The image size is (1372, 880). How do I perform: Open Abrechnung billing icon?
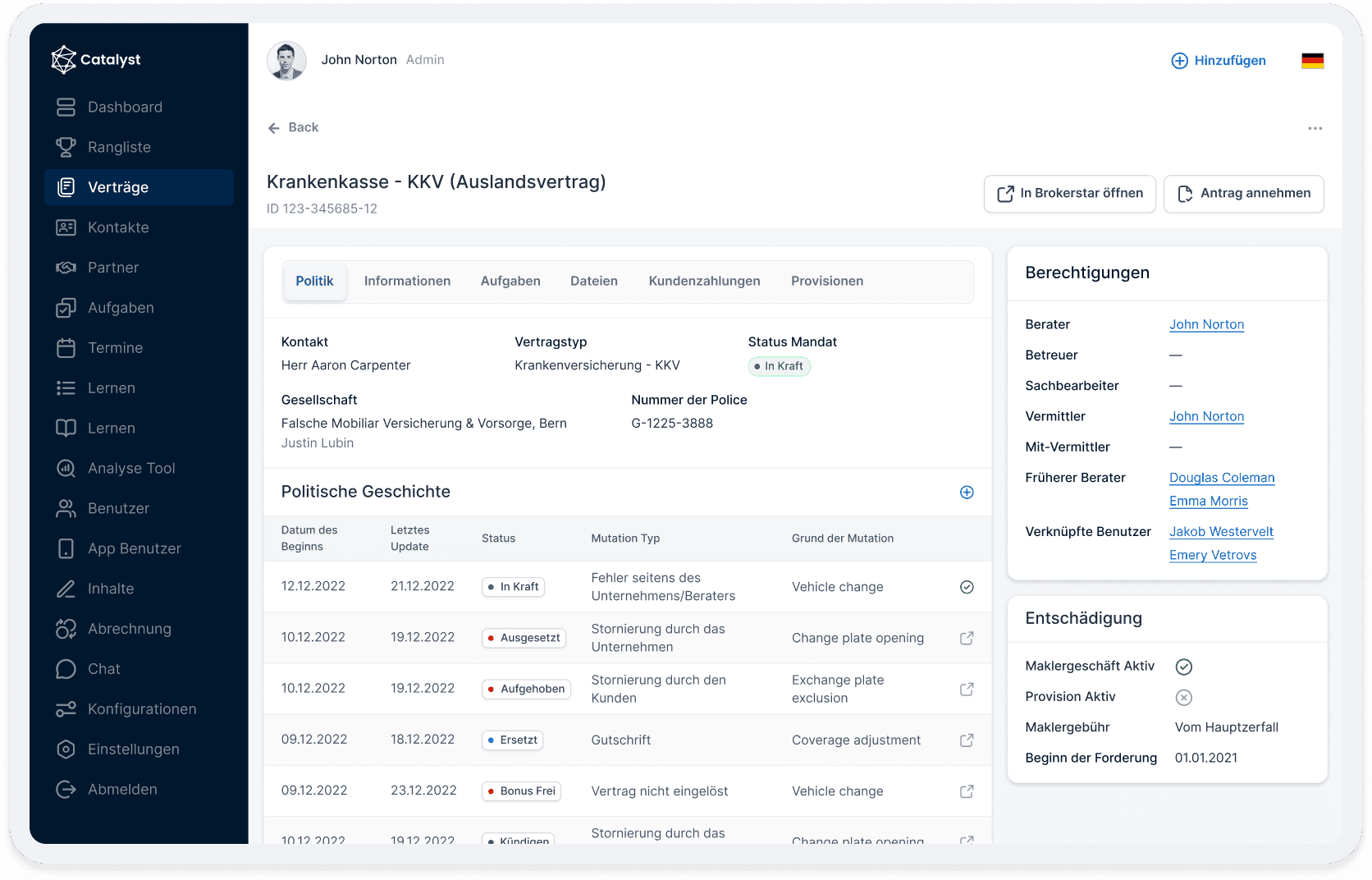pyautogui.click(x=66, y=630)
